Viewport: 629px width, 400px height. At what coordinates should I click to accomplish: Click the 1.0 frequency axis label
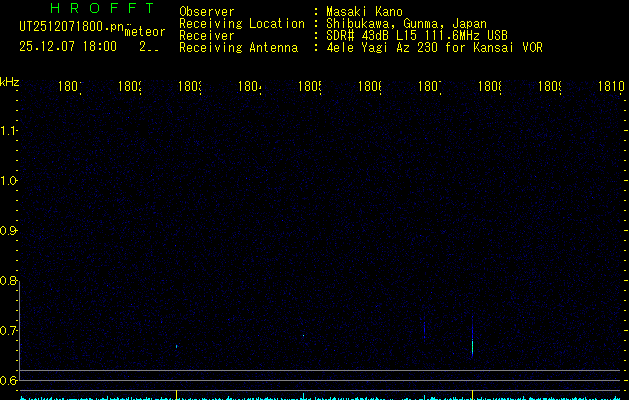tap(9, 181)
